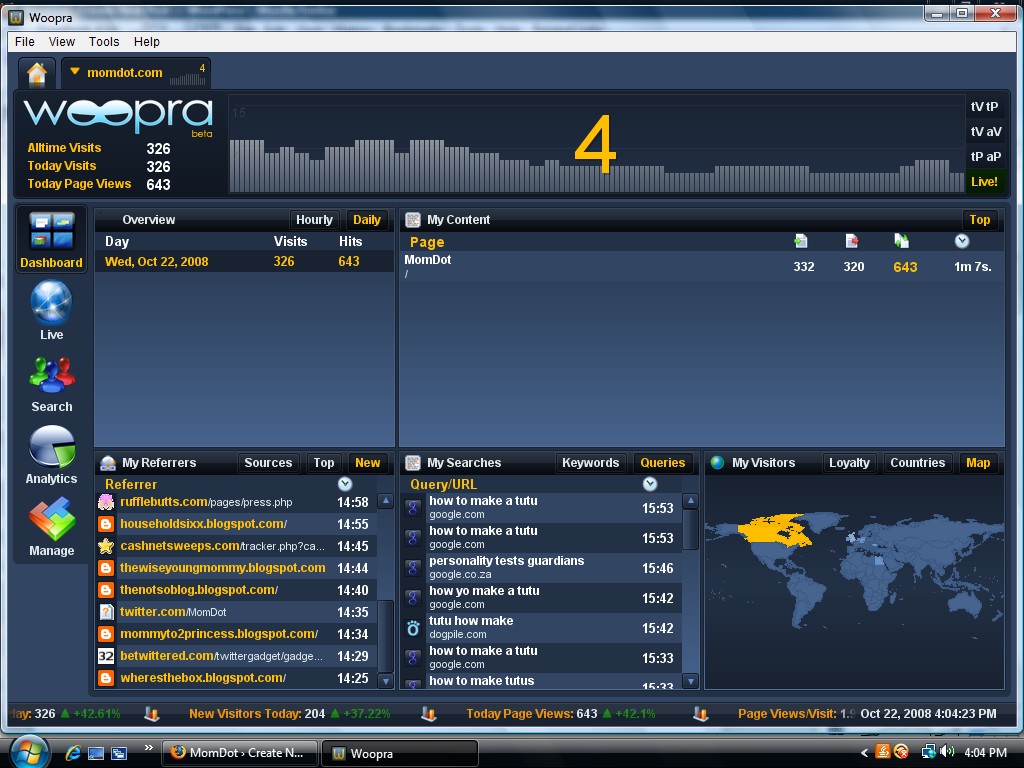
Task: Toggle My Referrers Sources view
Action: coord(268,463)
